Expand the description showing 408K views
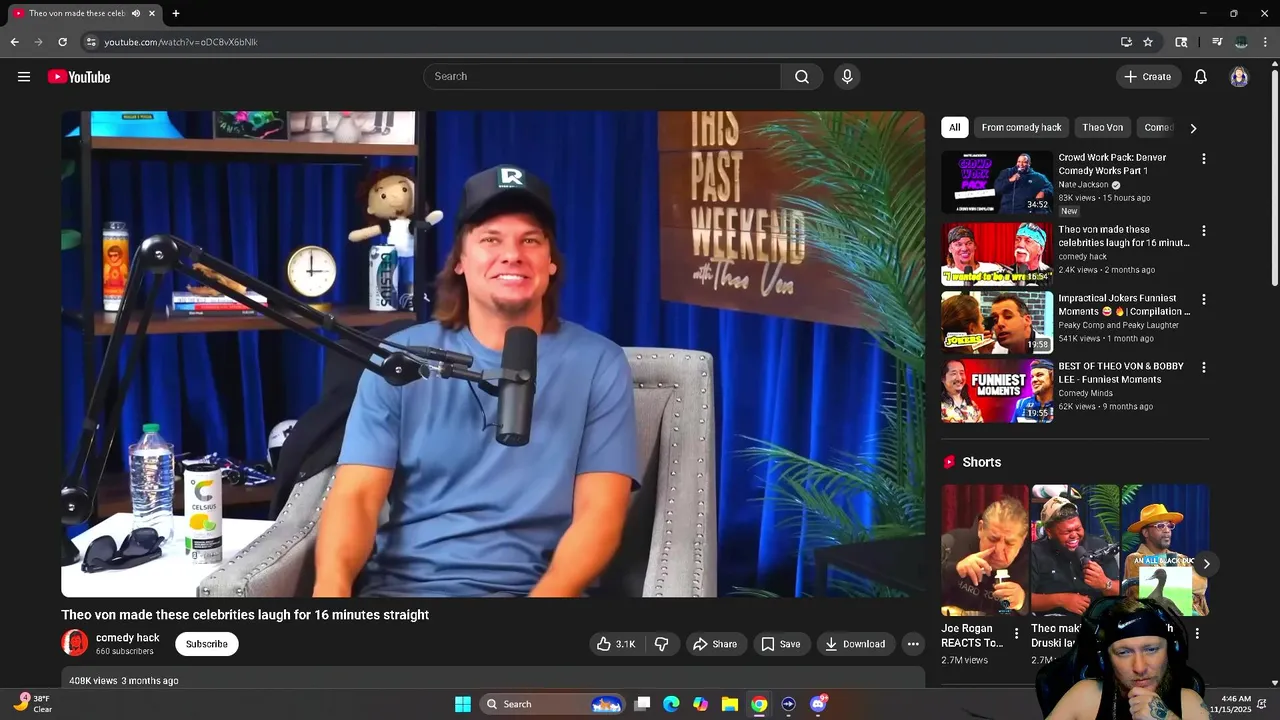This screenshot has height=720, width=1280. 493,680
